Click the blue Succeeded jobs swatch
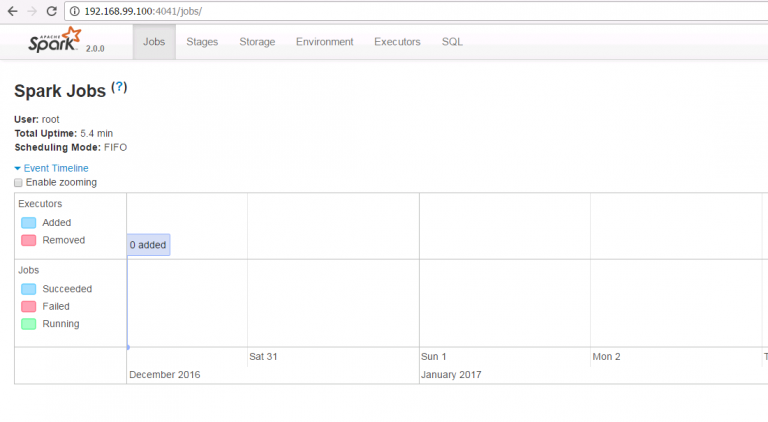This screenshot has width=768, height=422. tap(28, 289)
